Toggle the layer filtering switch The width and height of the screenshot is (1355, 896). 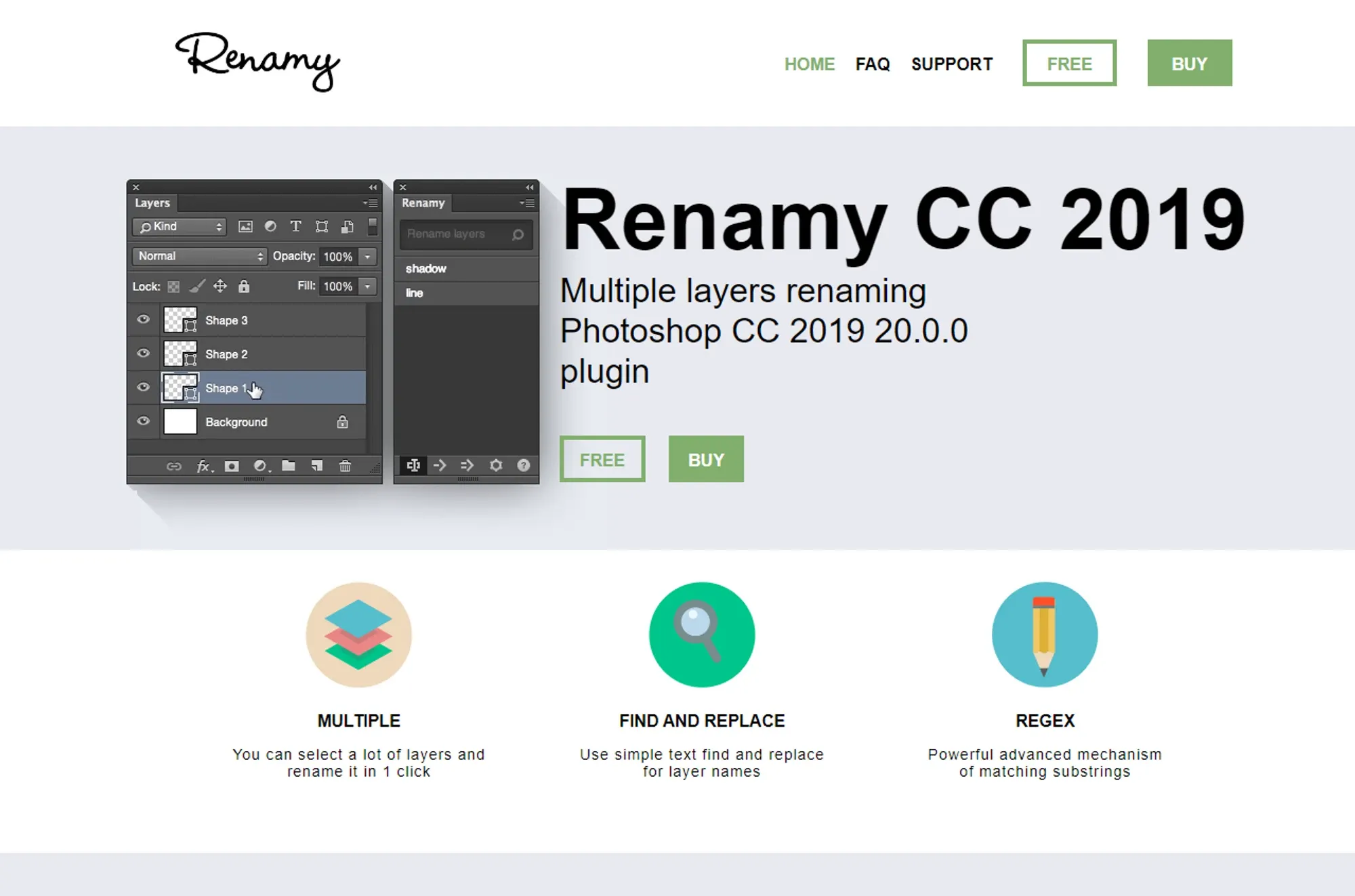pos(372,226)
